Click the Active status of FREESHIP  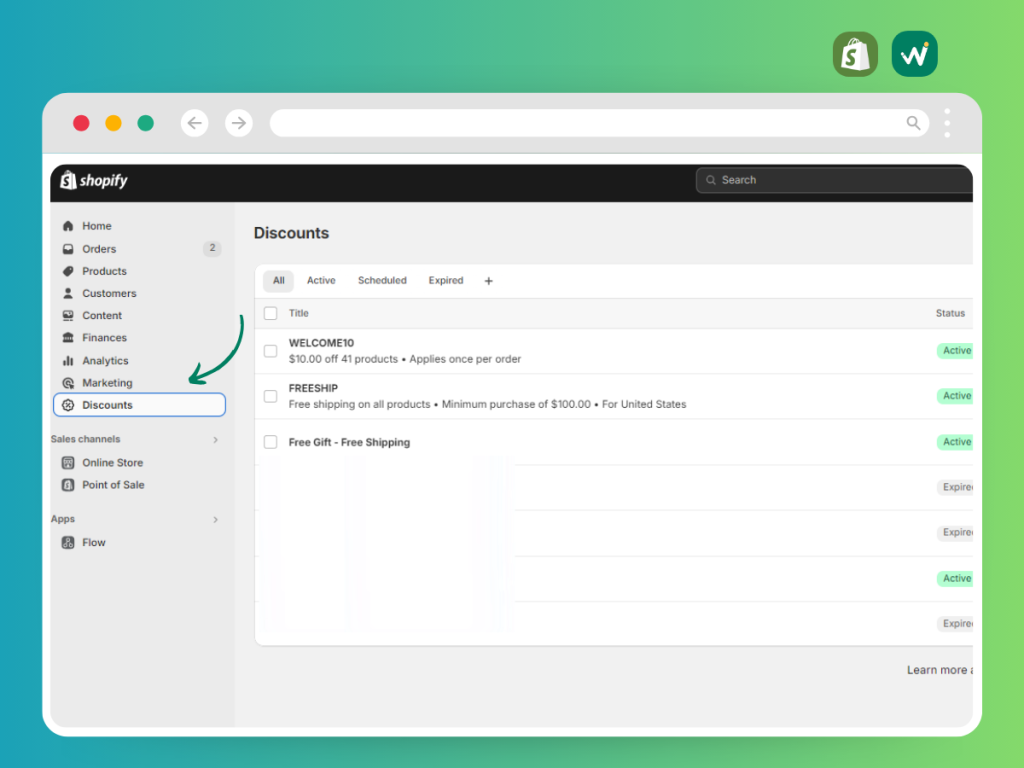click(955, 396)
